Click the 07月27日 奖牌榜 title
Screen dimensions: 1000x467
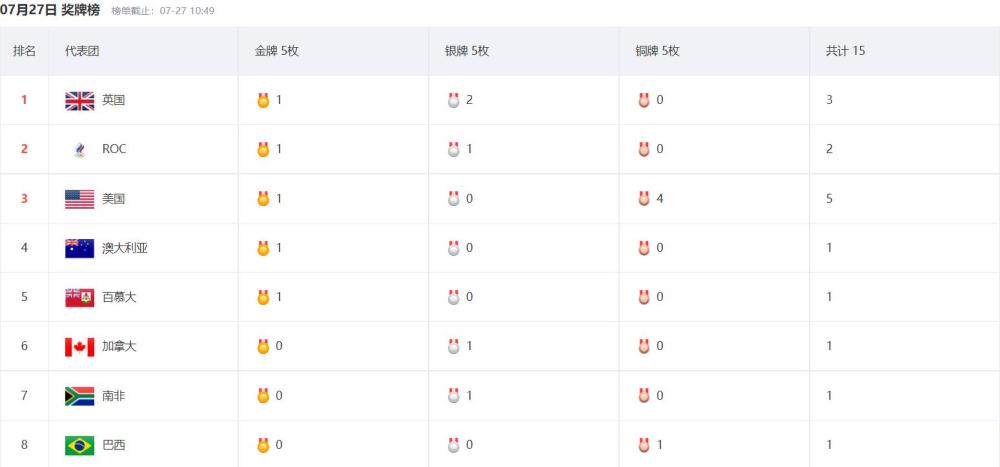[50, 10]
